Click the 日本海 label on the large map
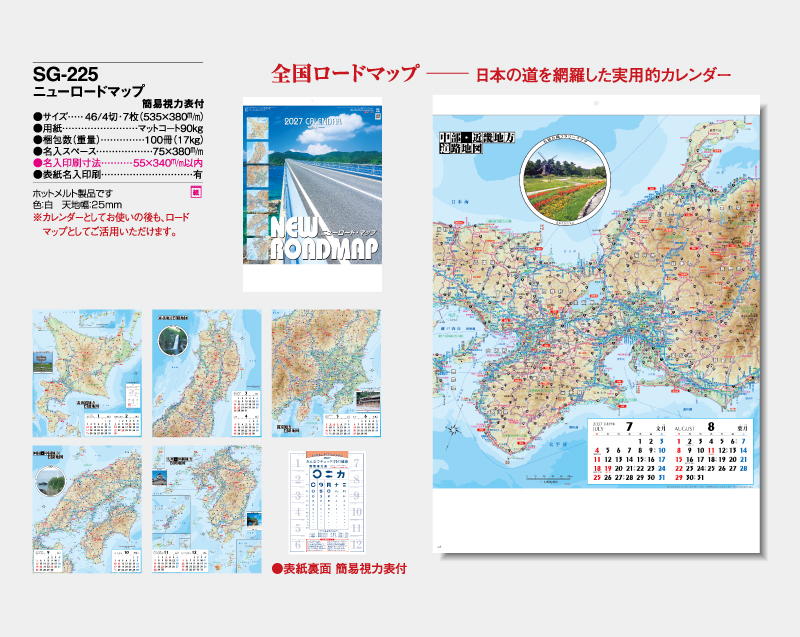 (x=460, y=202)
